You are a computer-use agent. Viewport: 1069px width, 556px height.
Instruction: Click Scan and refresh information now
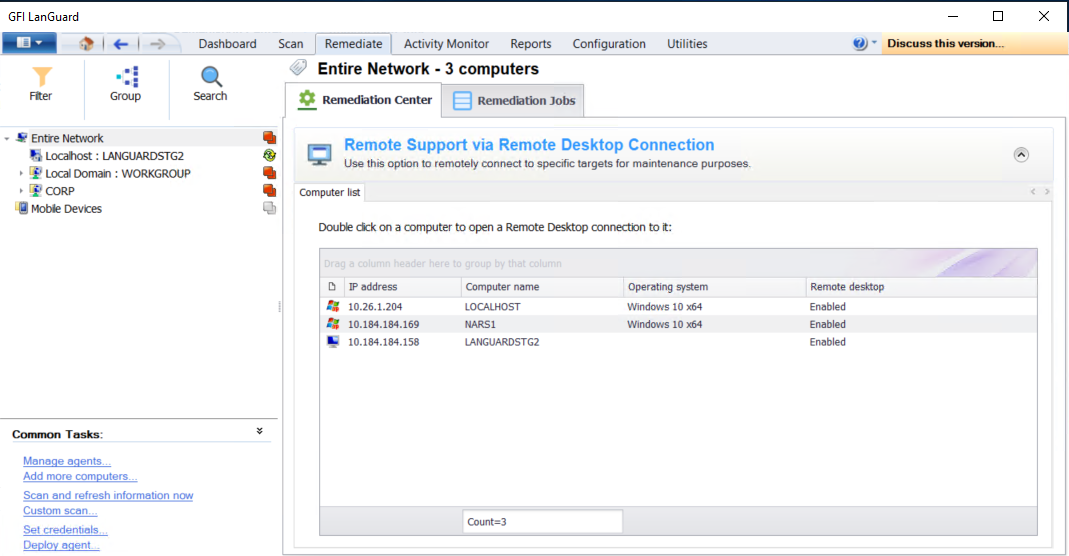[108, 495]
